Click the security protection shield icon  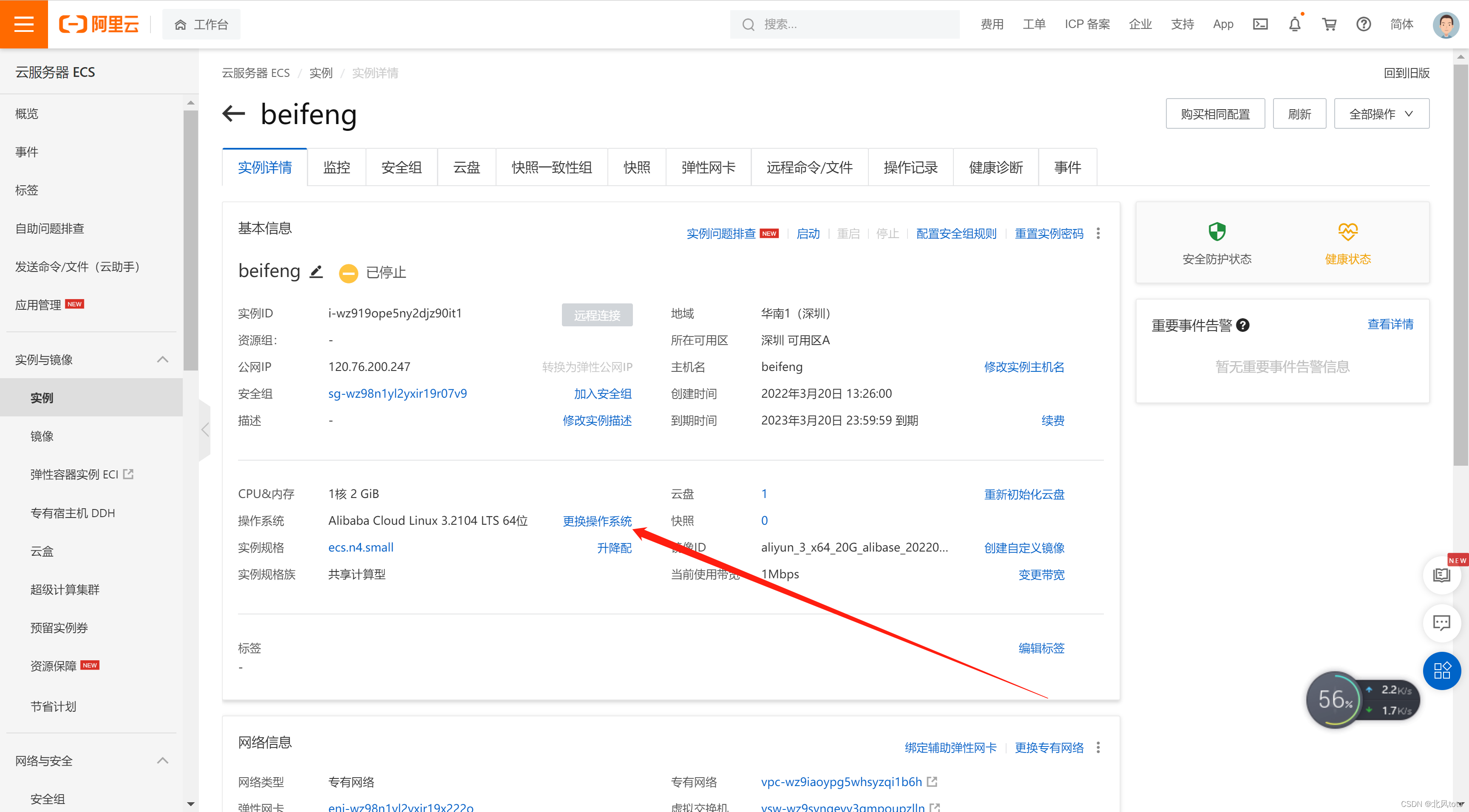pos(1217,232)
